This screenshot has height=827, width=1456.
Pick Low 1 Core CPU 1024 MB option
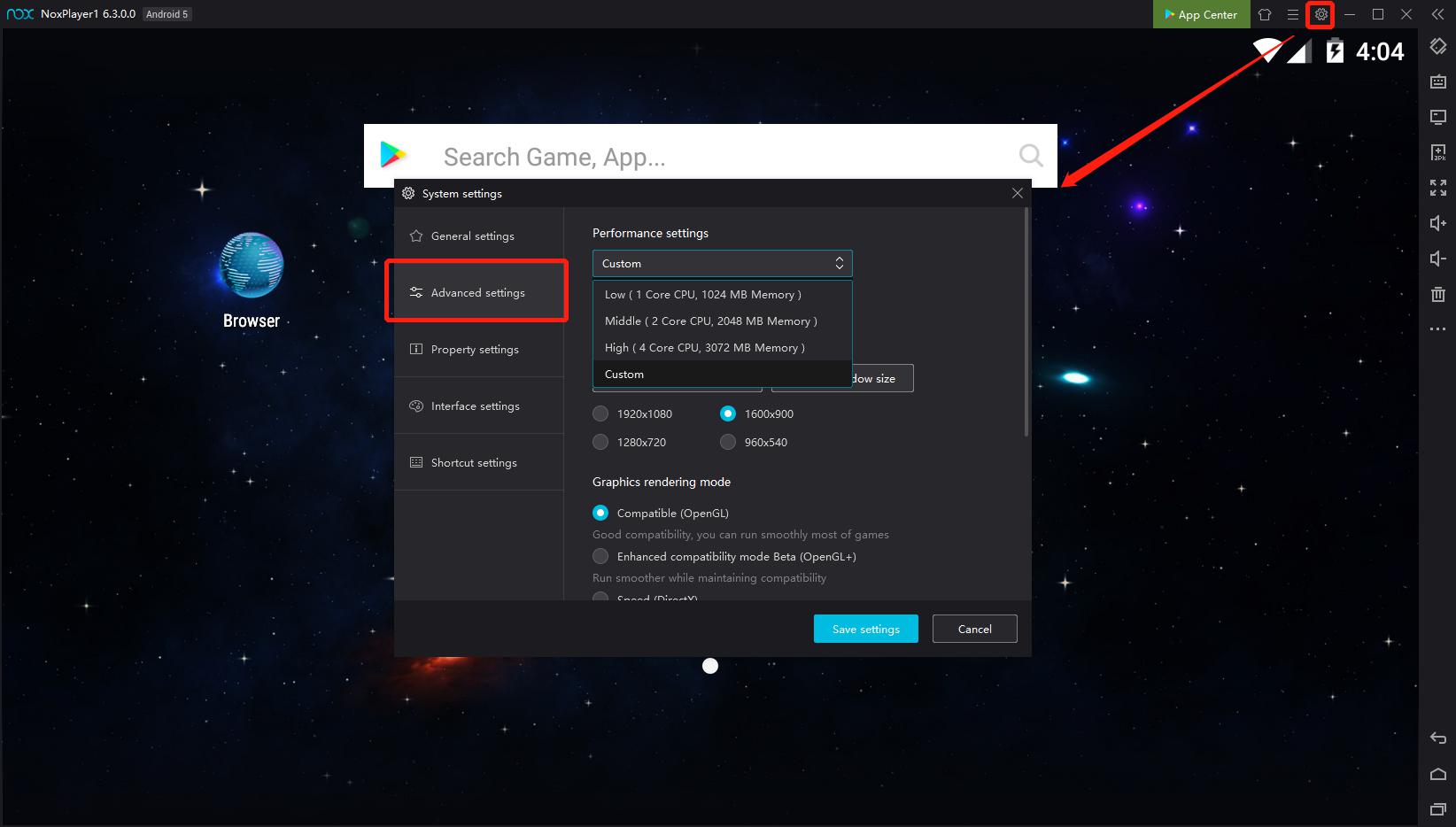(703, 295)
